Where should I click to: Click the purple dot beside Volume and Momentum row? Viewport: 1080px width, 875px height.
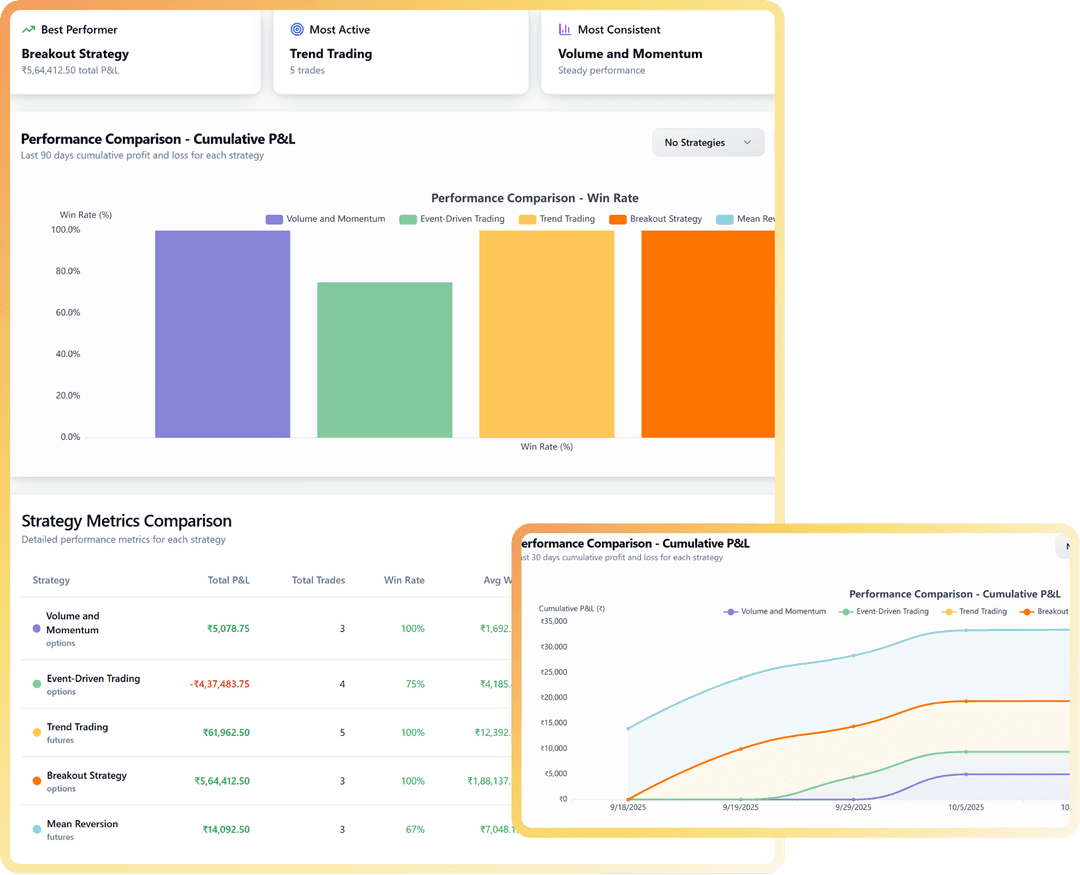pyautogui.click(x=37, y=629)
